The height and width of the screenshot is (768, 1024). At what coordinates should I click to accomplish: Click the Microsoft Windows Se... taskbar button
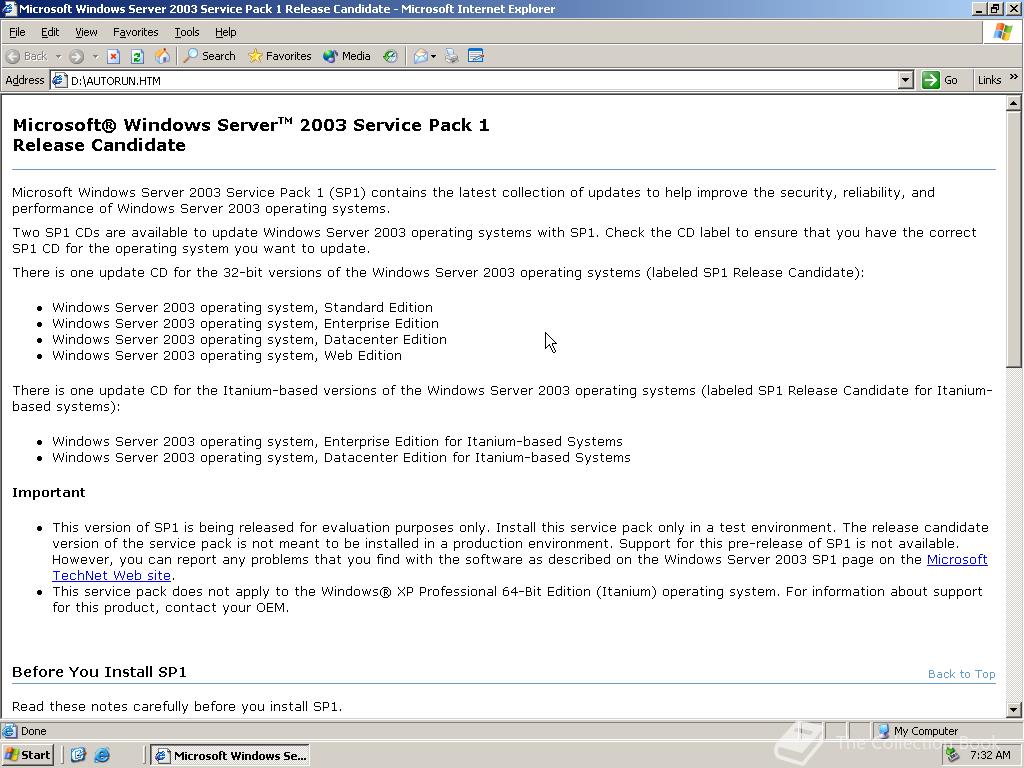click(x=231, y=756)
